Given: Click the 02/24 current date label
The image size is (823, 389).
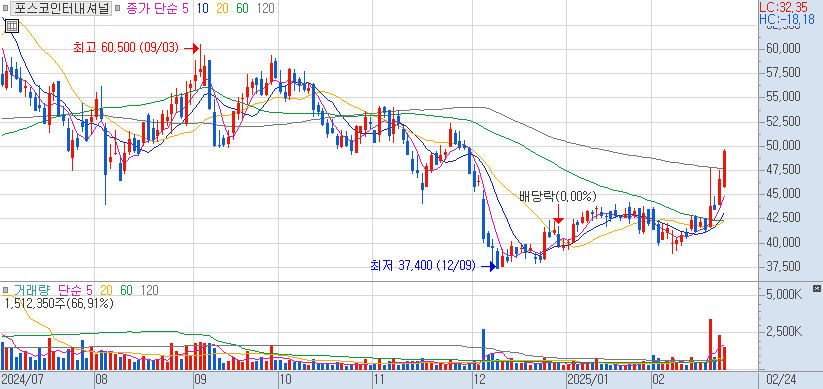Looking at the screenshot, I should pyautogui.click(x=782, y=379).
